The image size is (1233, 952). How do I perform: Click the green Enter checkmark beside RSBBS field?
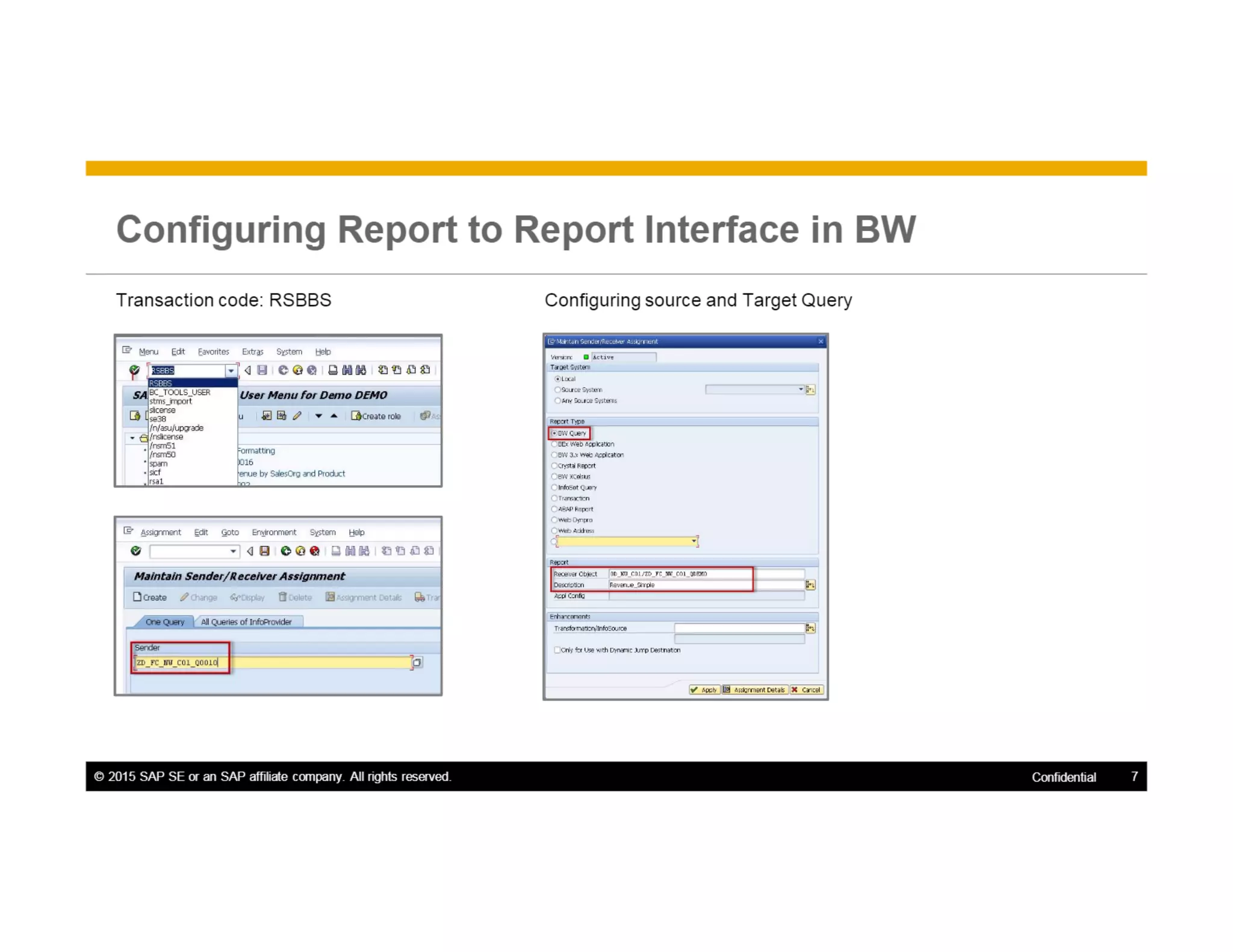click(x=134, y=370)
